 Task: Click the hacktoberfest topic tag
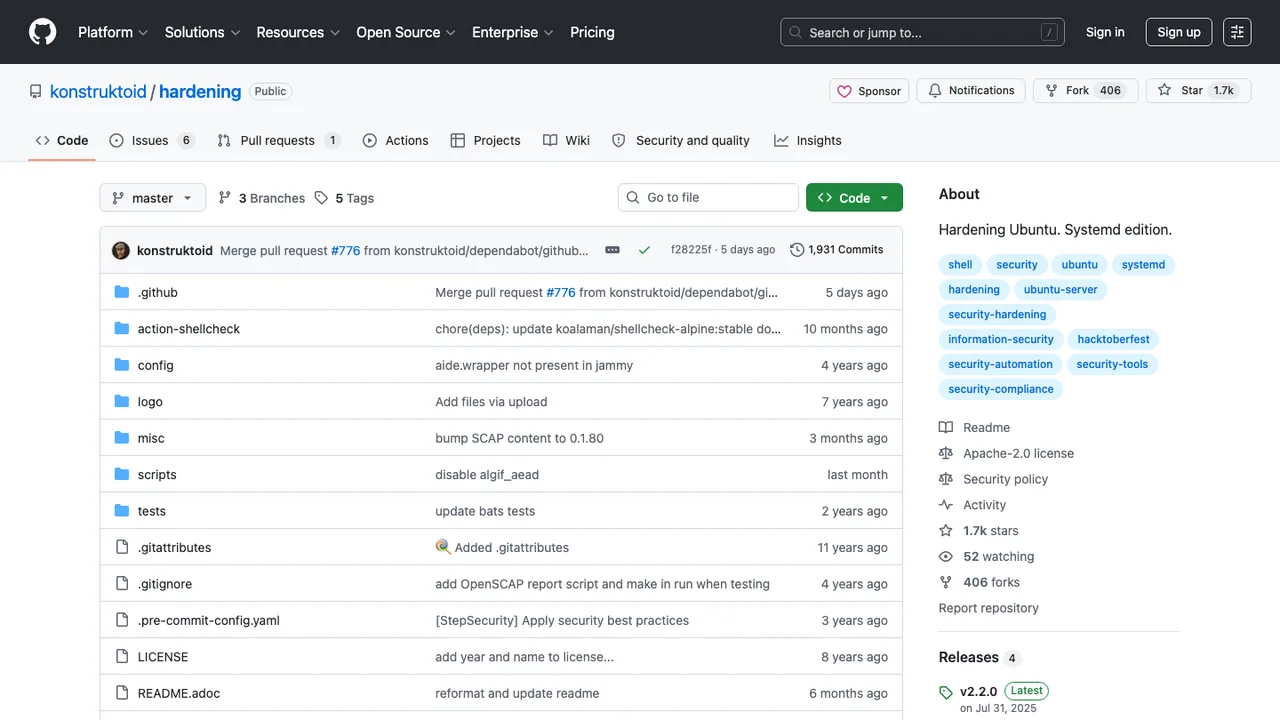pyautogui.click(x=1112, y=340)
